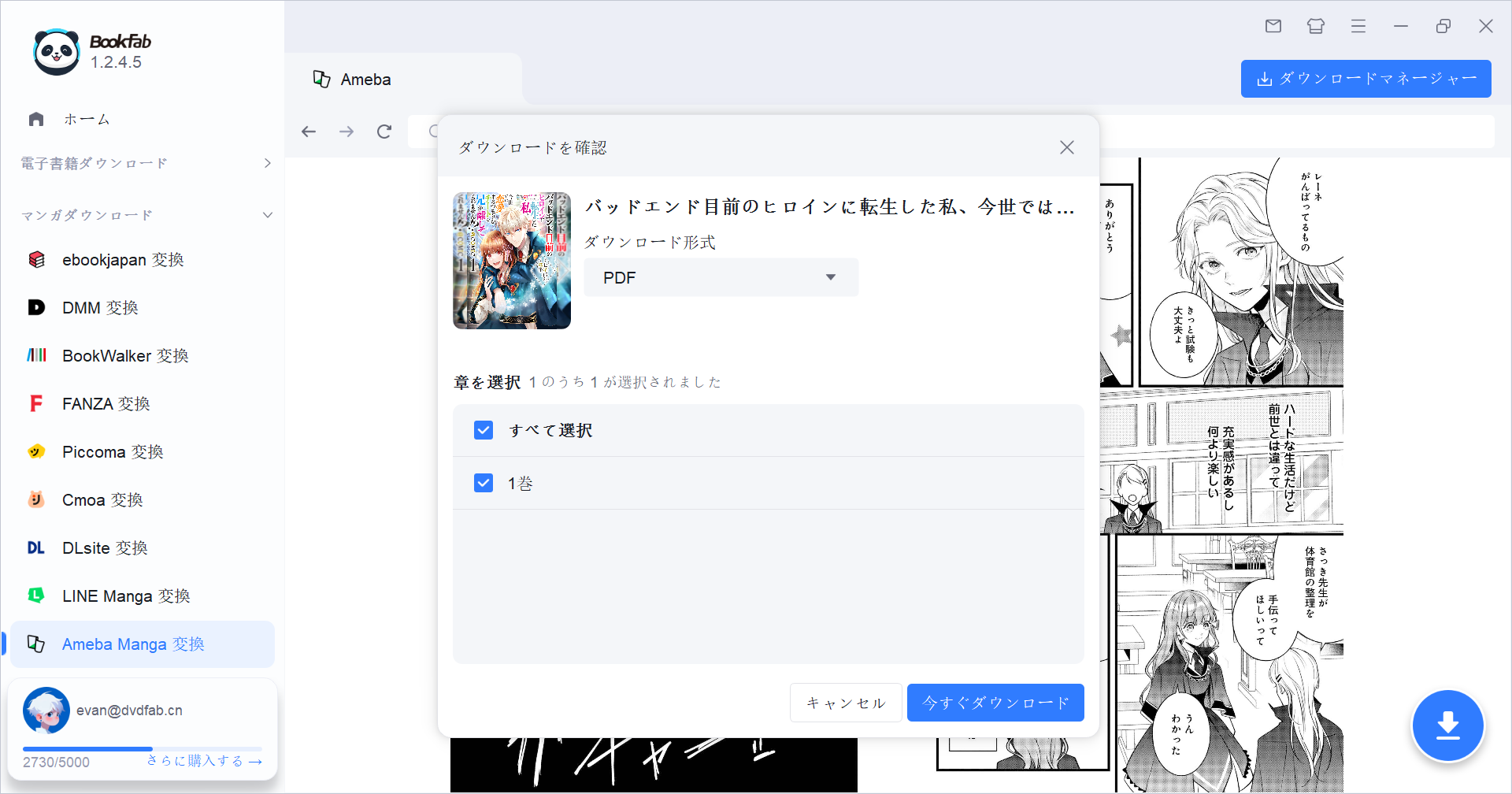Click the manga title text in dialog
The image size is (1512, 794).
click(830, 207)
